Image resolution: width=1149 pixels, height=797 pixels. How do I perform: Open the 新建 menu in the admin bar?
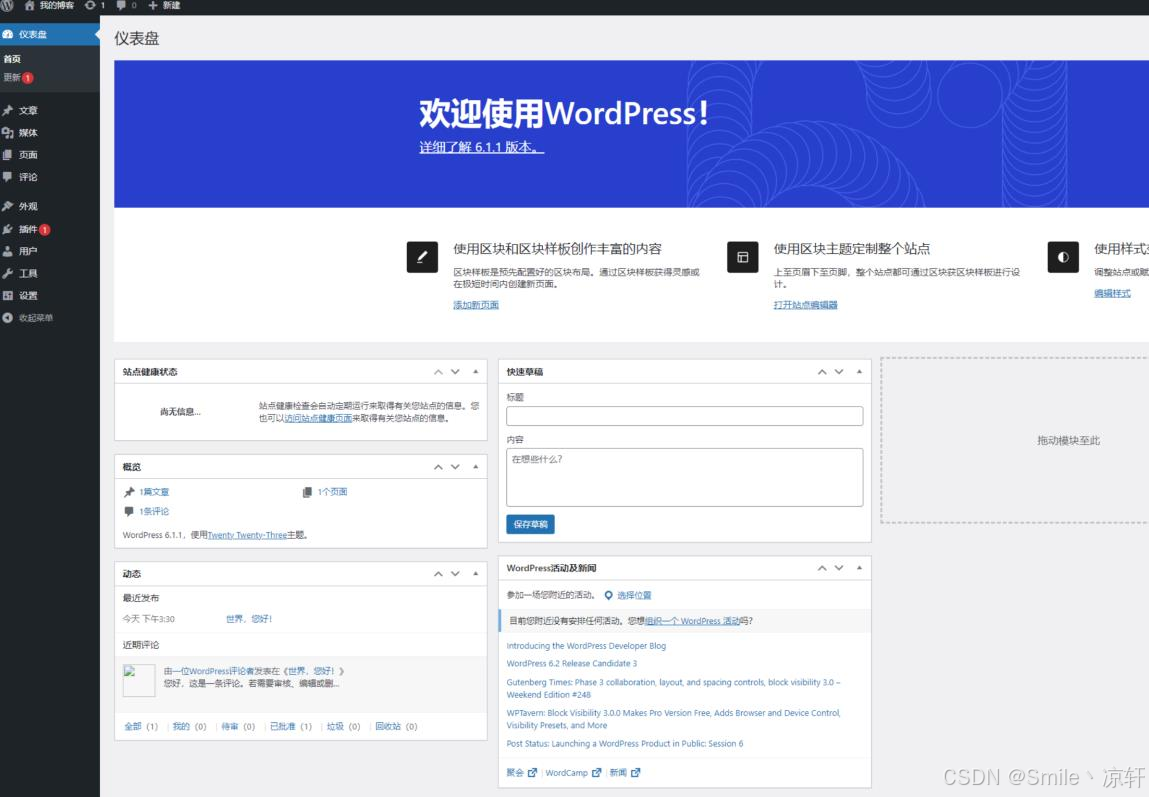coord(164,5)
